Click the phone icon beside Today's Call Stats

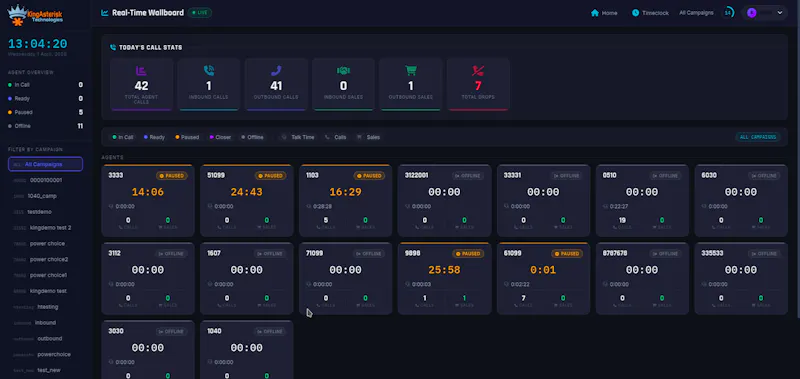click(113, 47)
